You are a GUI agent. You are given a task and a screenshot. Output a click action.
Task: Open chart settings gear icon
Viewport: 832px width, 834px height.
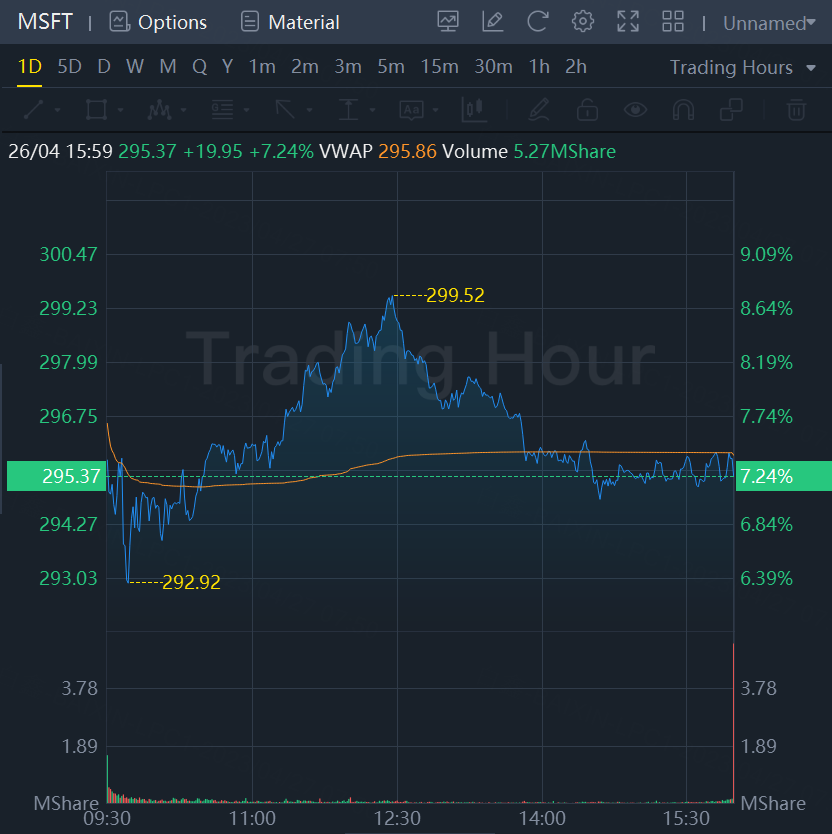tap(583, 22)
